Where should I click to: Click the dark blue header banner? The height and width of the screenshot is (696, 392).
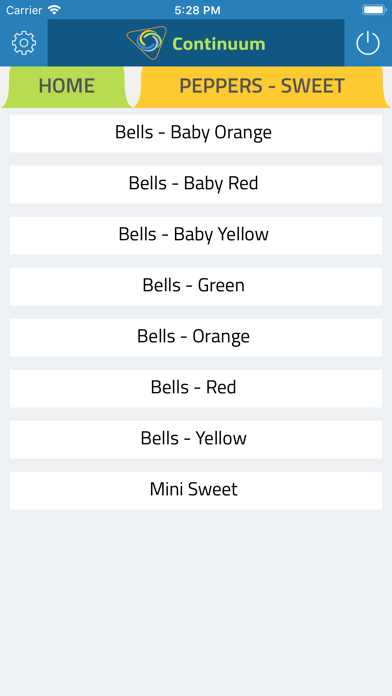click(196, 43)
